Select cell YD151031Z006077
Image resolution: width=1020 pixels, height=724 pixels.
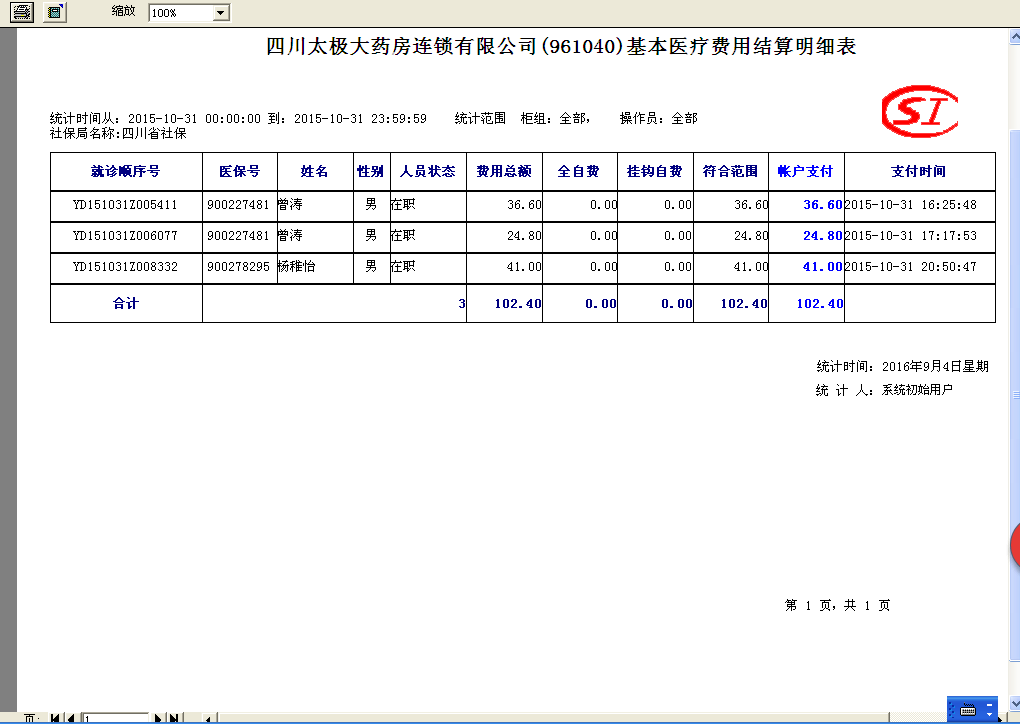click(x=126, y=235)
